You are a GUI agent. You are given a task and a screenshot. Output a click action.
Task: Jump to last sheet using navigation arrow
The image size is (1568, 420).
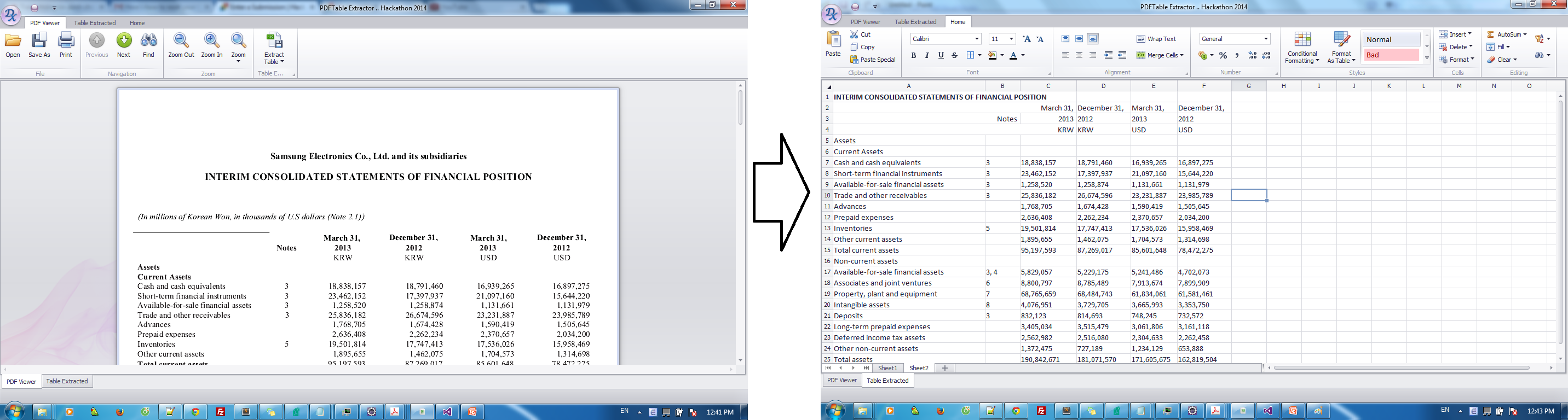click(x=866, y=367)
